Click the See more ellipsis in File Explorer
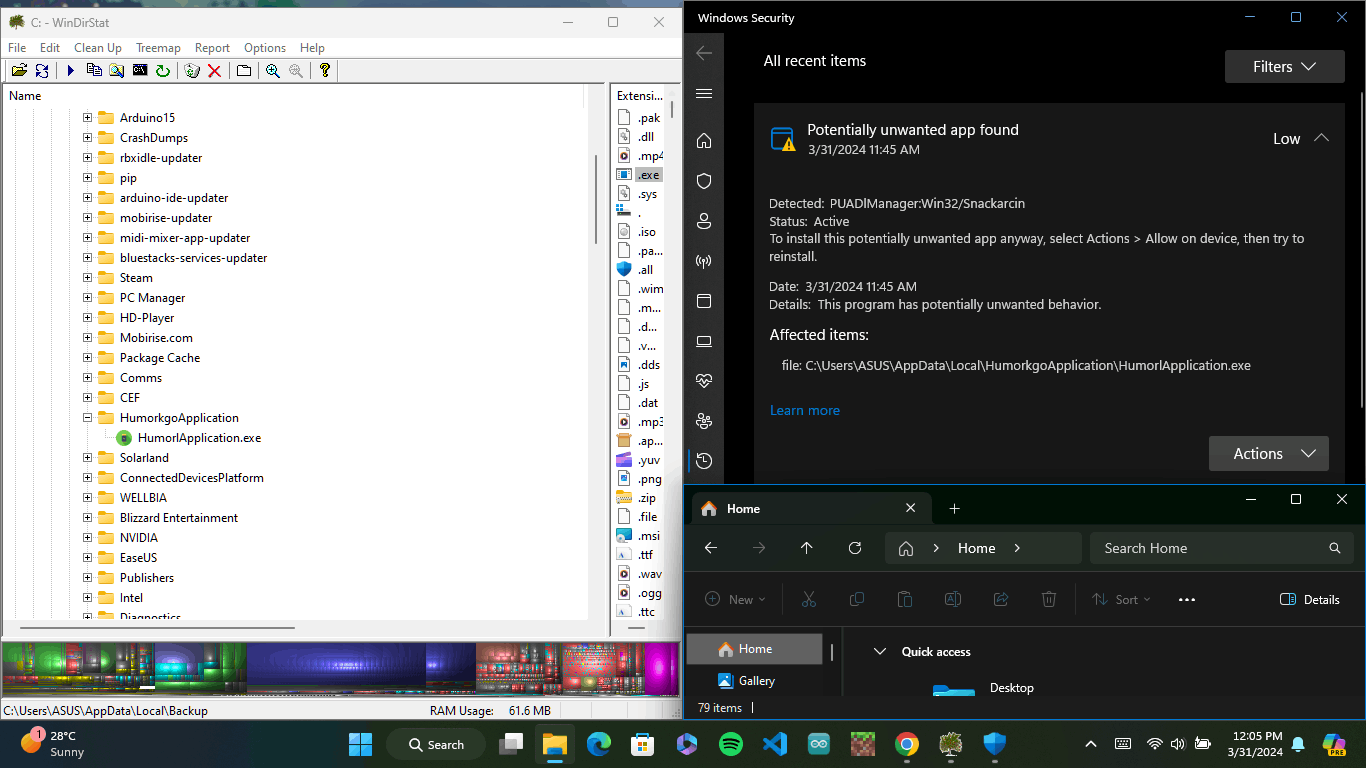The width and height of the screenshot is (1366, 768). pyautogui.click(x=1187, y=599)
